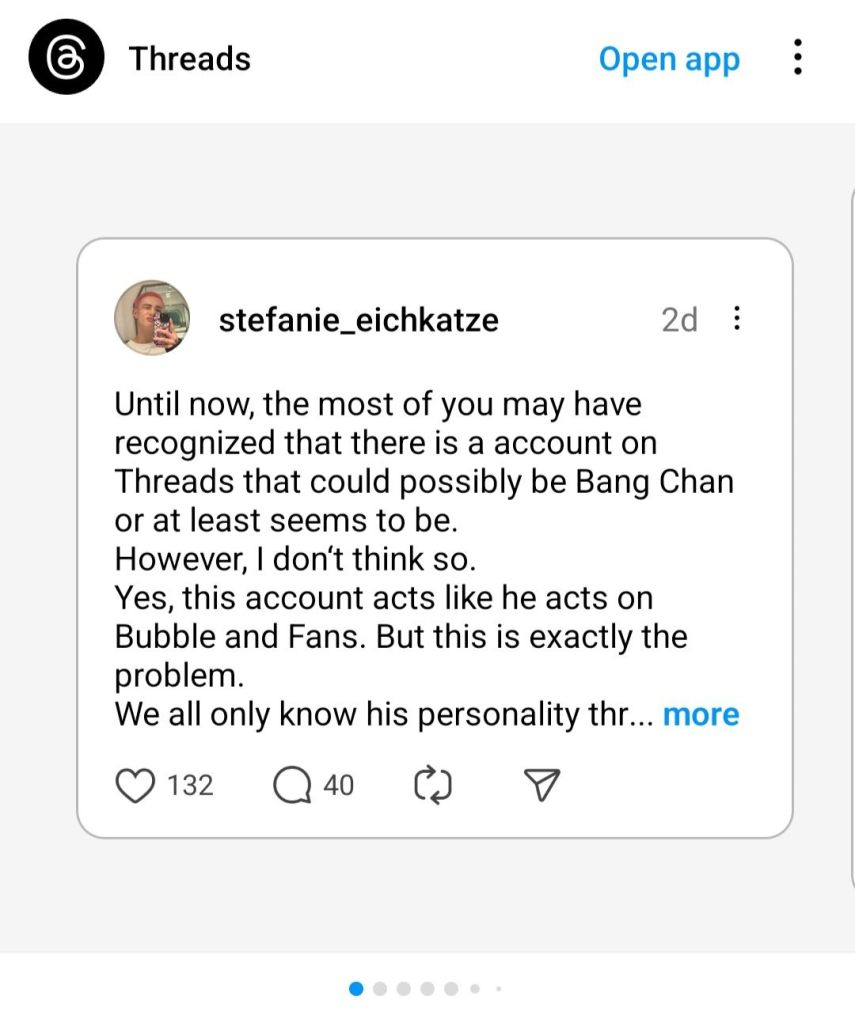Screen dimensions: 855x1023
Task: Open the post's three-dot options menu
Action: click(x=737, y=319)
